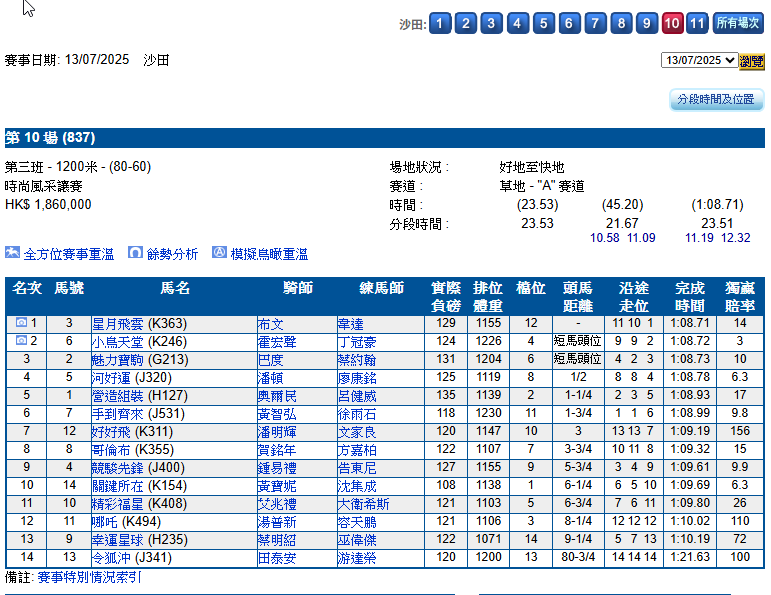
Task: Click the 模擬鳥瞰重溫 aerial view icon
Action: point(219,253)
